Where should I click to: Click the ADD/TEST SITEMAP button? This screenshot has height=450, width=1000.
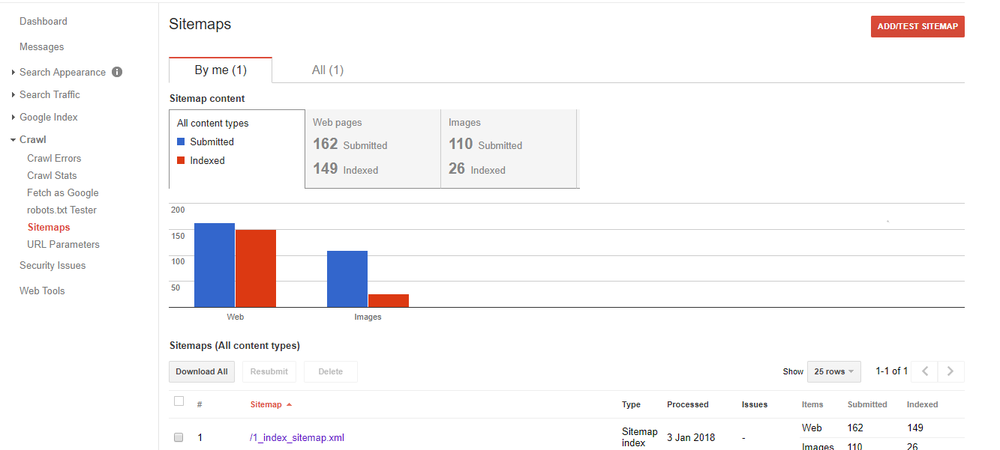click(918, 27)
